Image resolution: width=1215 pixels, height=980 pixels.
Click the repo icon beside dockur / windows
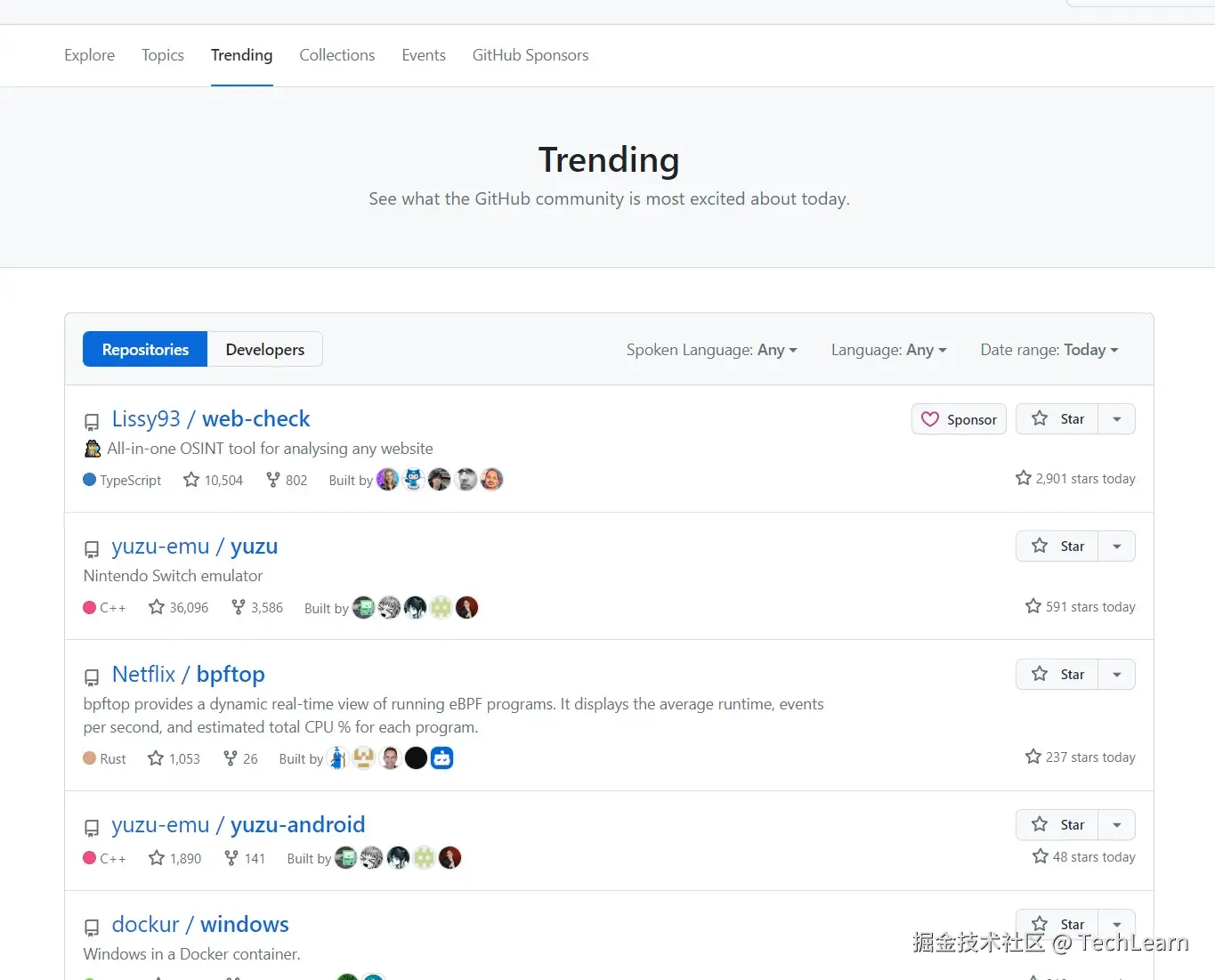pos(92,927)
